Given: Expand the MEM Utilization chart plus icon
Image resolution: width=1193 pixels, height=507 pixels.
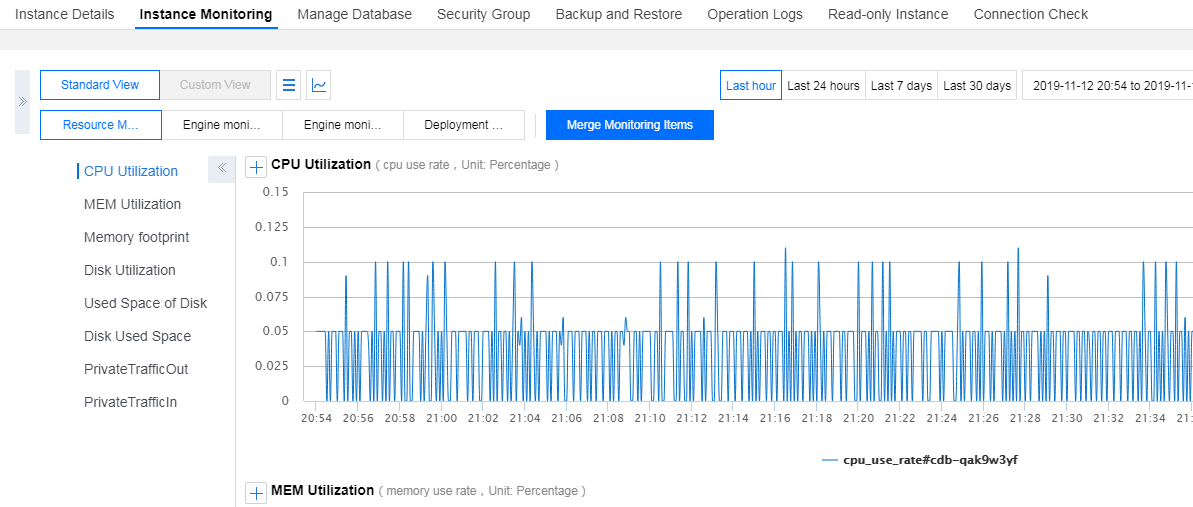Looking at the screenshot, I should pyautogui.click(x=256, y=492).
